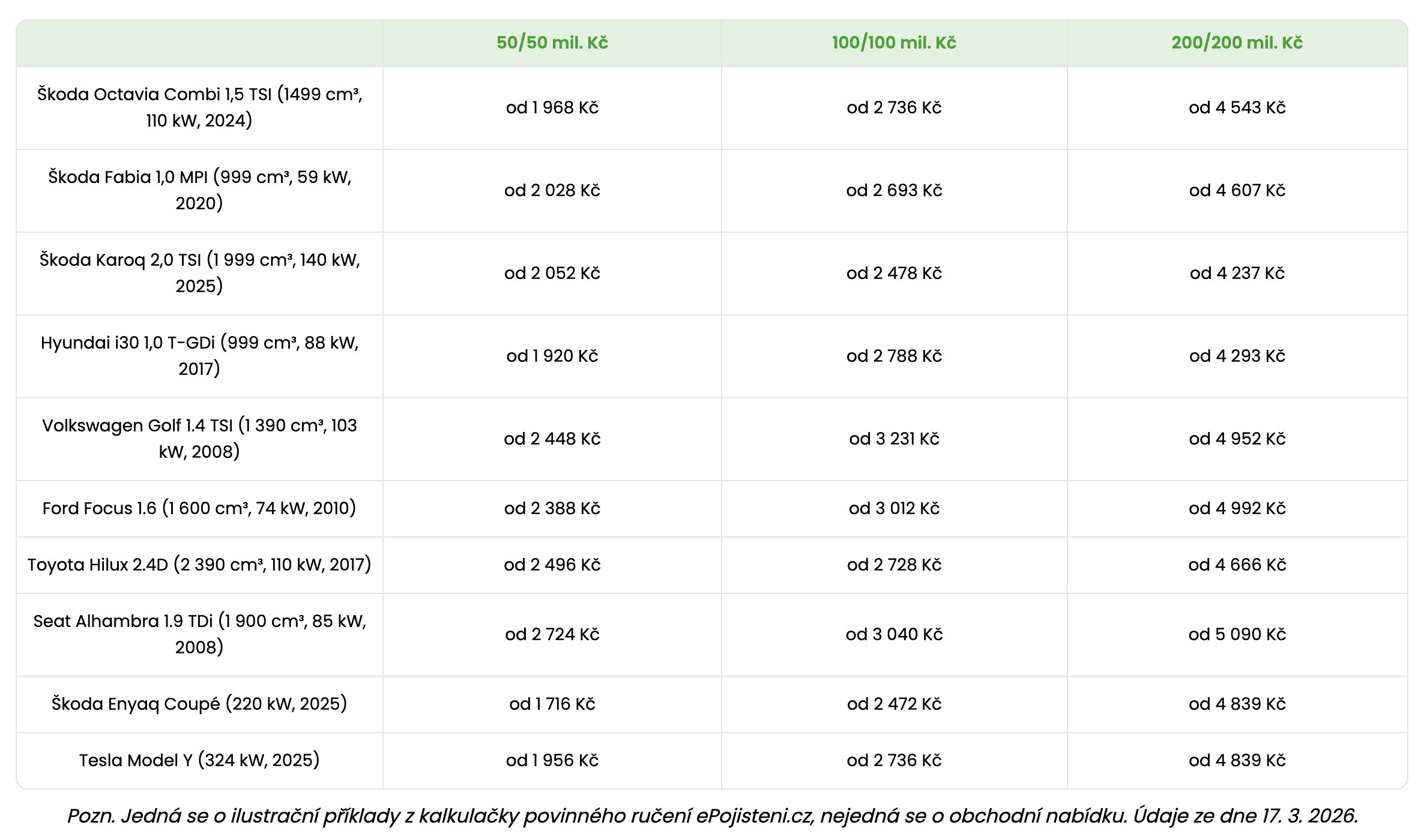Select the Hyundai i30 1,0 T-GDi row label

pyautogui.click(x=199, y=356)
